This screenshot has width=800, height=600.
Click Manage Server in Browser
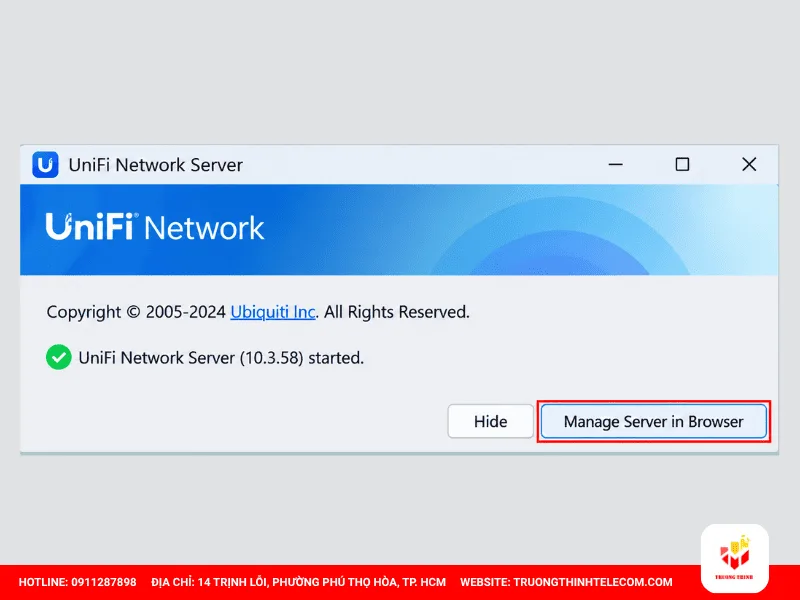pos(654,421)
